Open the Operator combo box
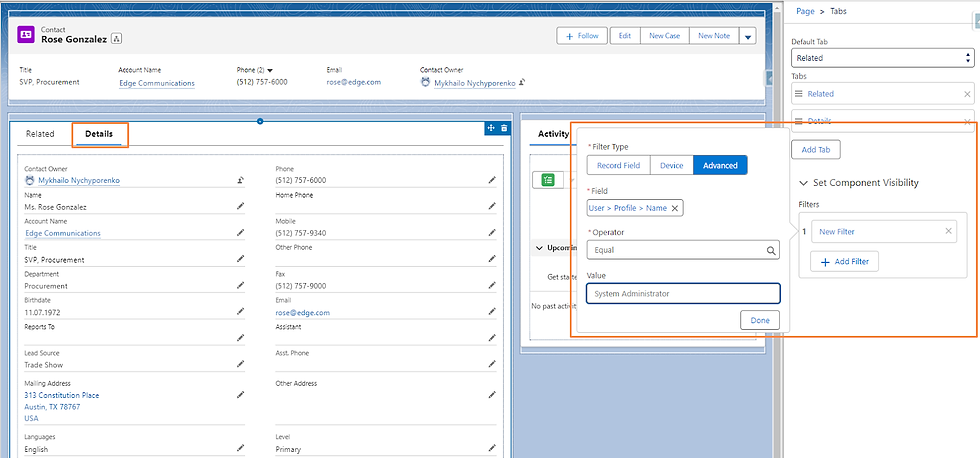980x458 pixels. tap(682, 251)
